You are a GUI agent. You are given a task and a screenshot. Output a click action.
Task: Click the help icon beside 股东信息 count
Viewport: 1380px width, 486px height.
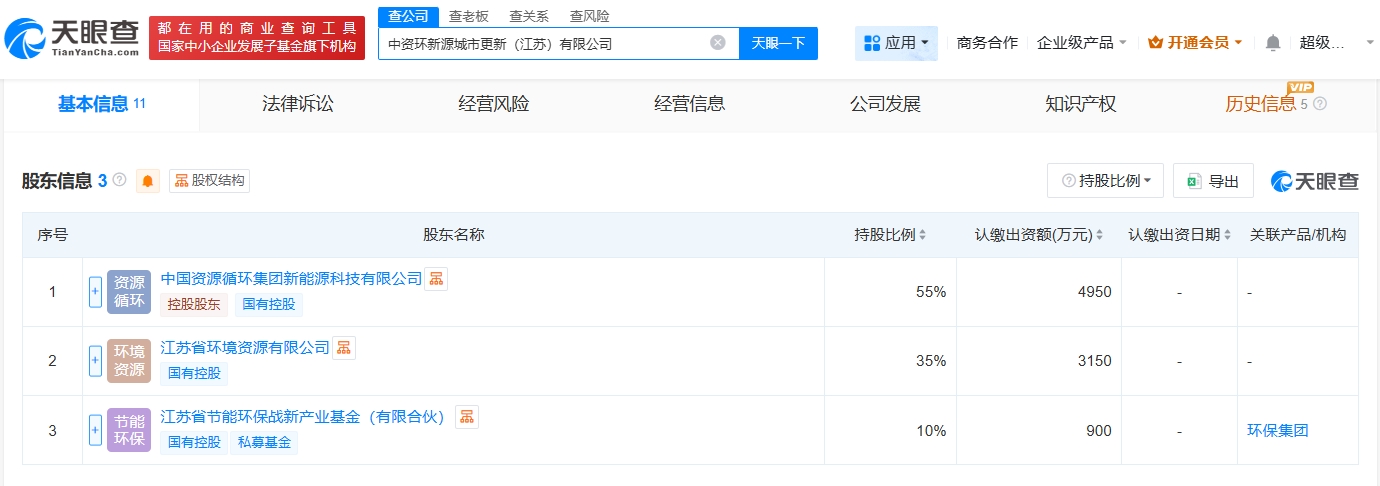click(x=120, y=180)
